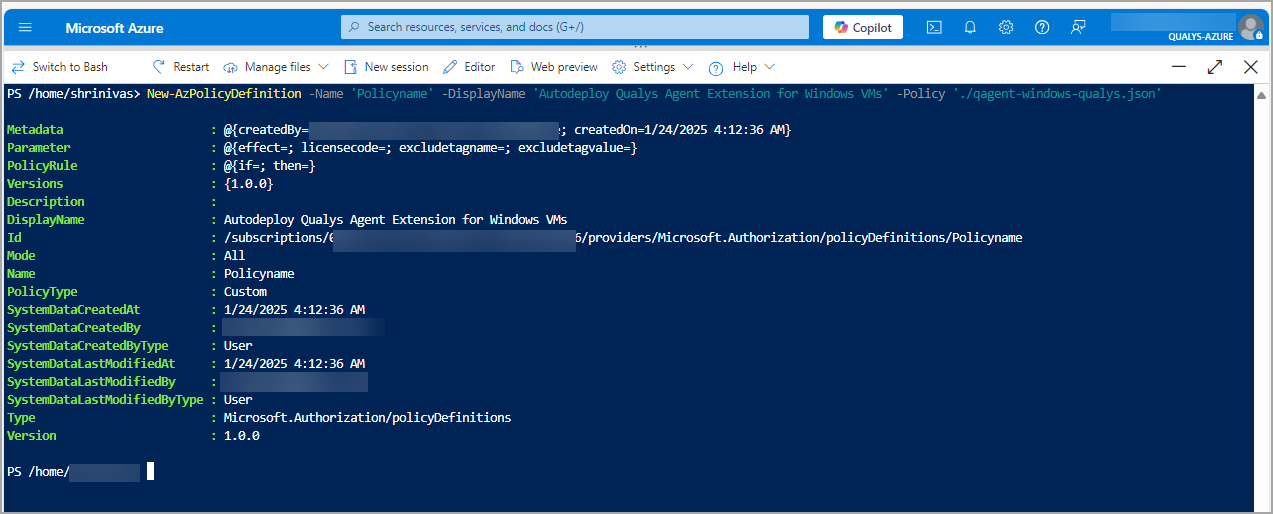
Task: Click the search resources input field
Action: [x=575, y=27]
